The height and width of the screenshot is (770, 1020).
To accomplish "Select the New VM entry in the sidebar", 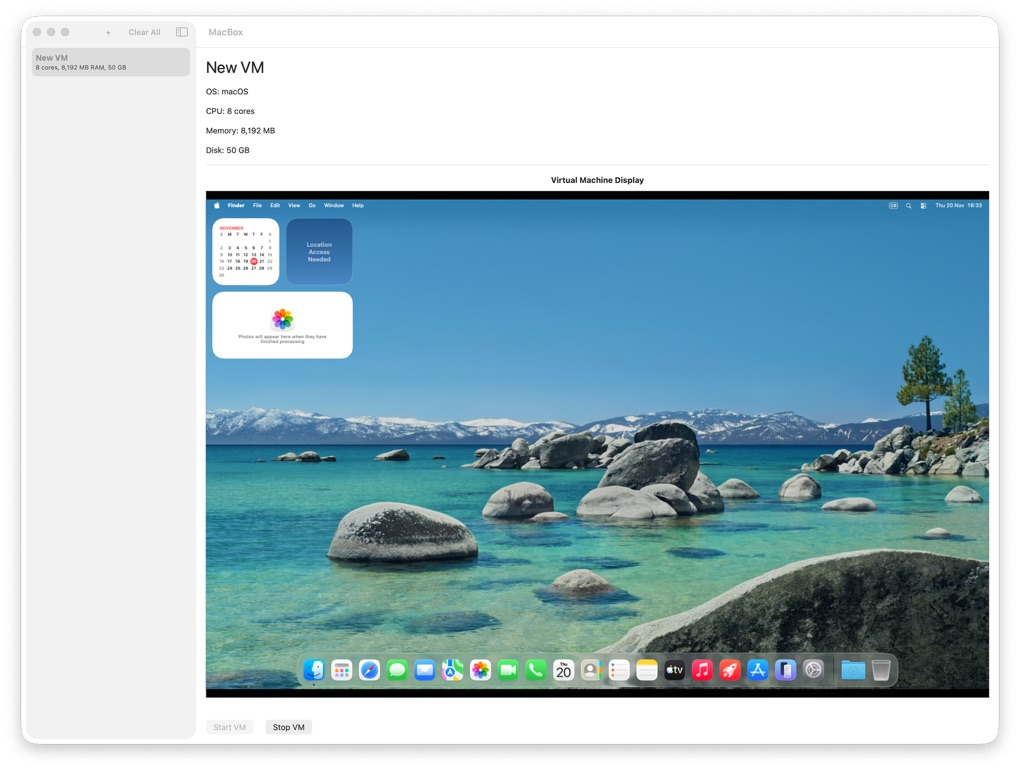I will point(110,61).
